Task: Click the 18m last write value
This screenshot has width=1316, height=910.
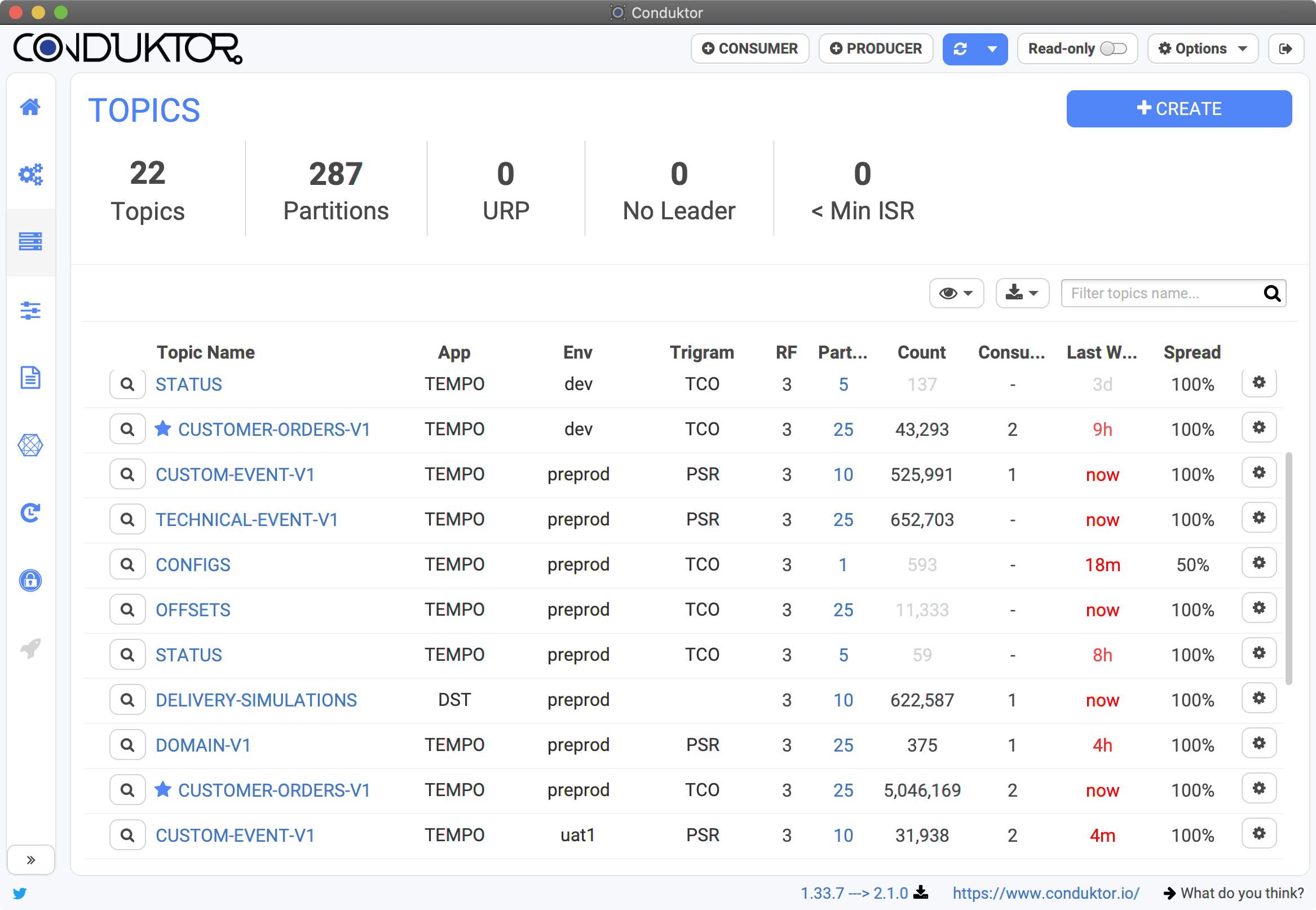Action: point(1102,564)
